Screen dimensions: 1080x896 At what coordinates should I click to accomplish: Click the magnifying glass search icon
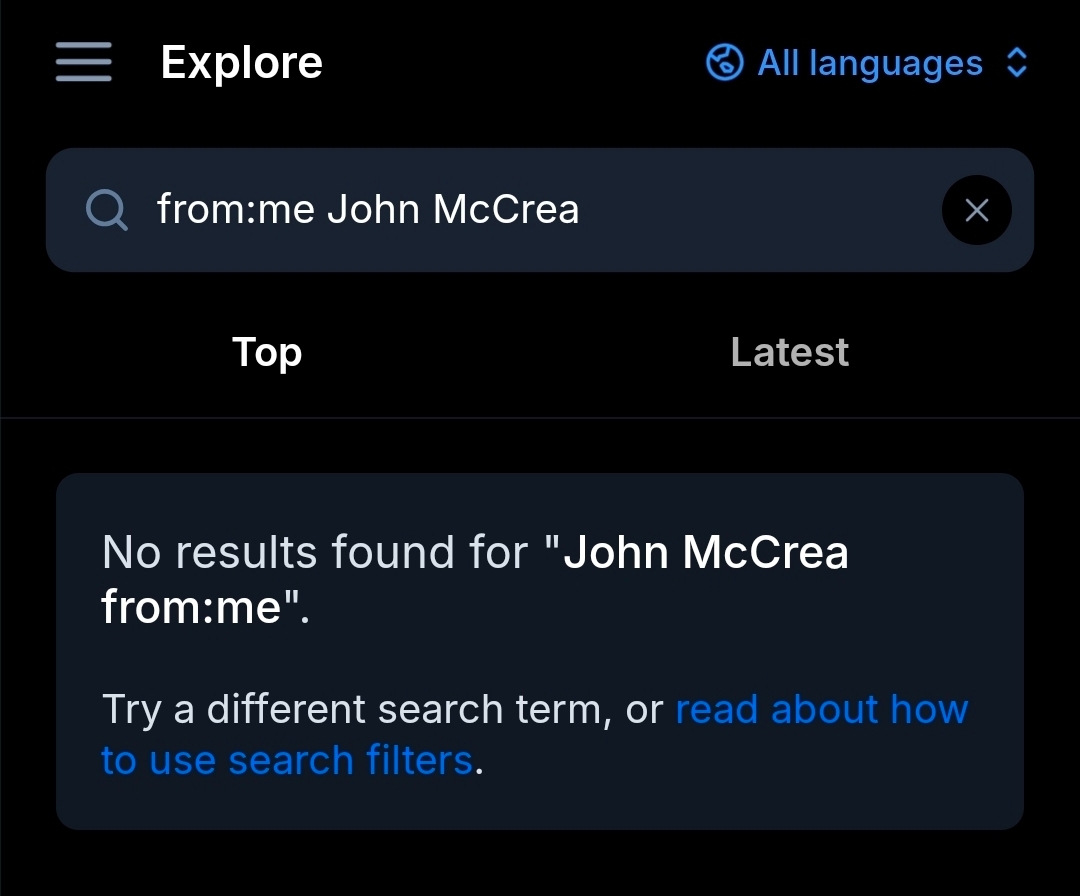[x=106, y=210]
